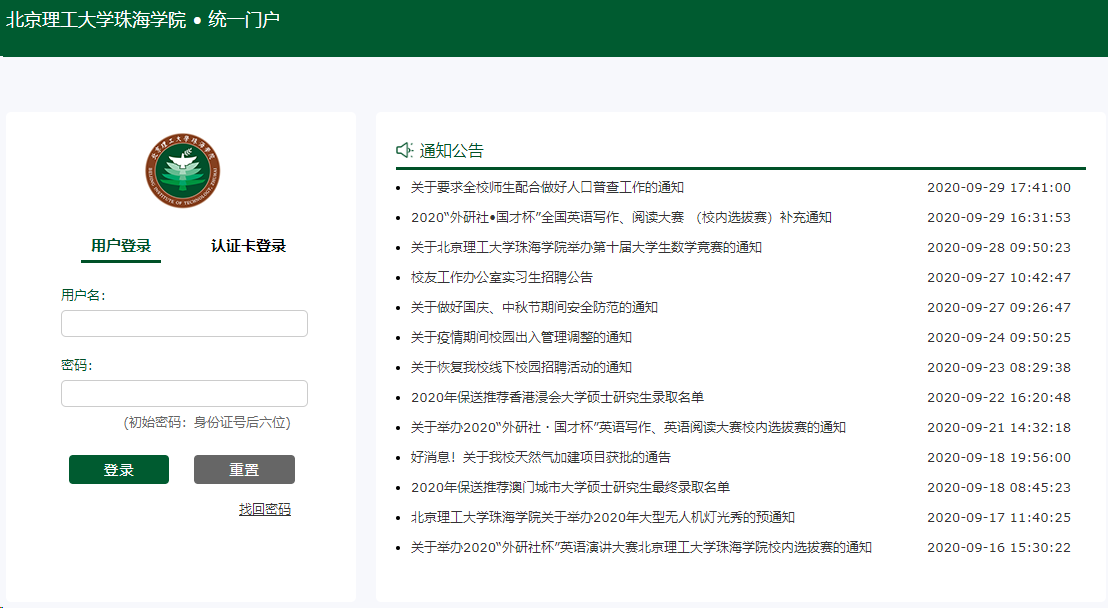The image size is (1108, 608).
Task: Click the 通知公告 speaker icon
Action: (404, 150)
